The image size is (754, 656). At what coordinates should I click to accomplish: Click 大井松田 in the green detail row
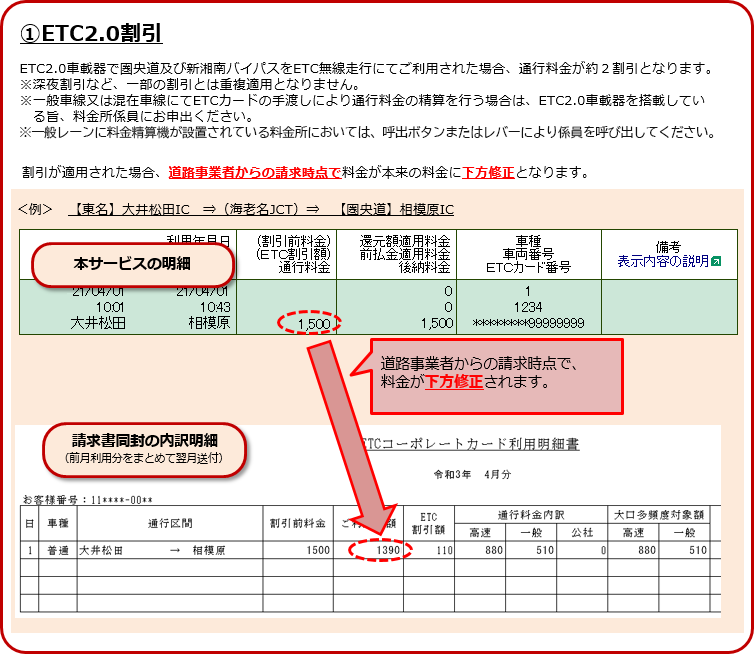coord(98,323)
